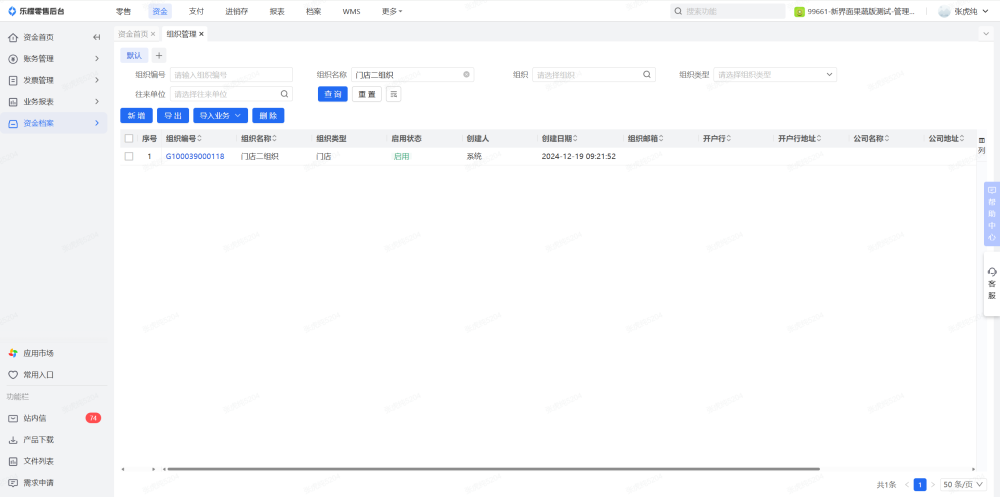
Task: Open 应用市场 from the sidebar
Action: [38, 353]
